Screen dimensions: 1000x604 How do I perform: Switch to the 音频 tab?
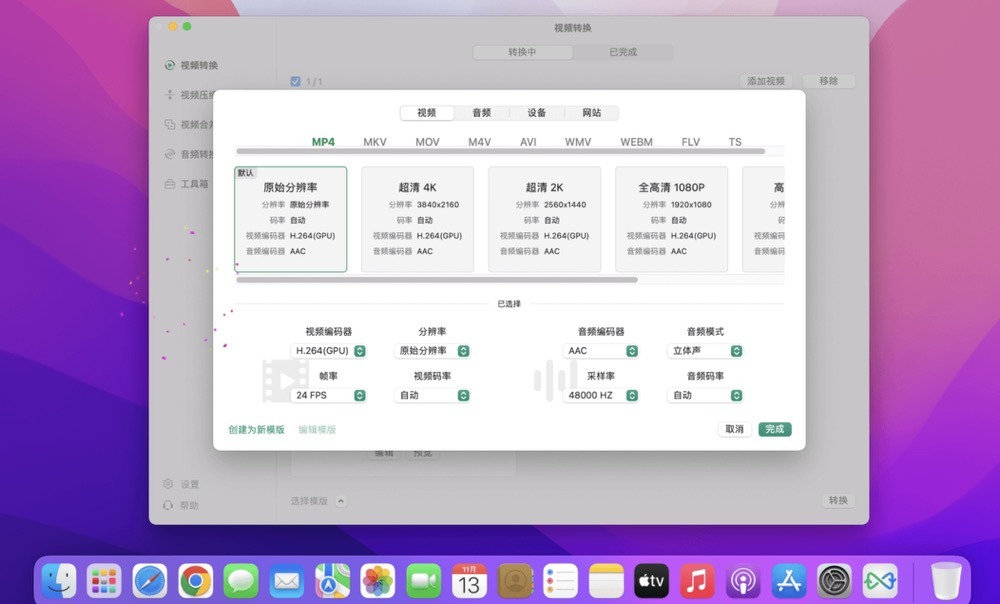[x=481, y=113]
